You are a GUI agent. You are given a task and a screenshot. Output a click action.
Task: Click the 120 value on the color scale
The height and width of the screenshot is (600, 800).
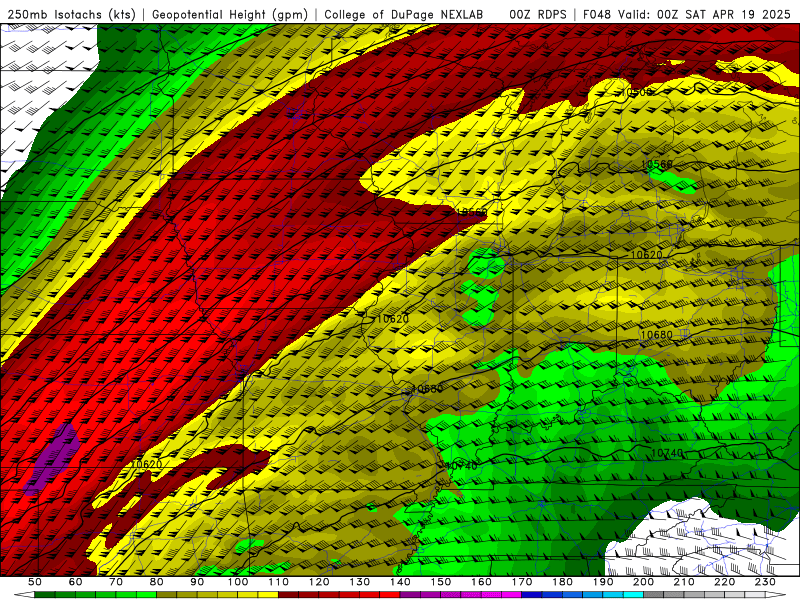pos(319,582)
